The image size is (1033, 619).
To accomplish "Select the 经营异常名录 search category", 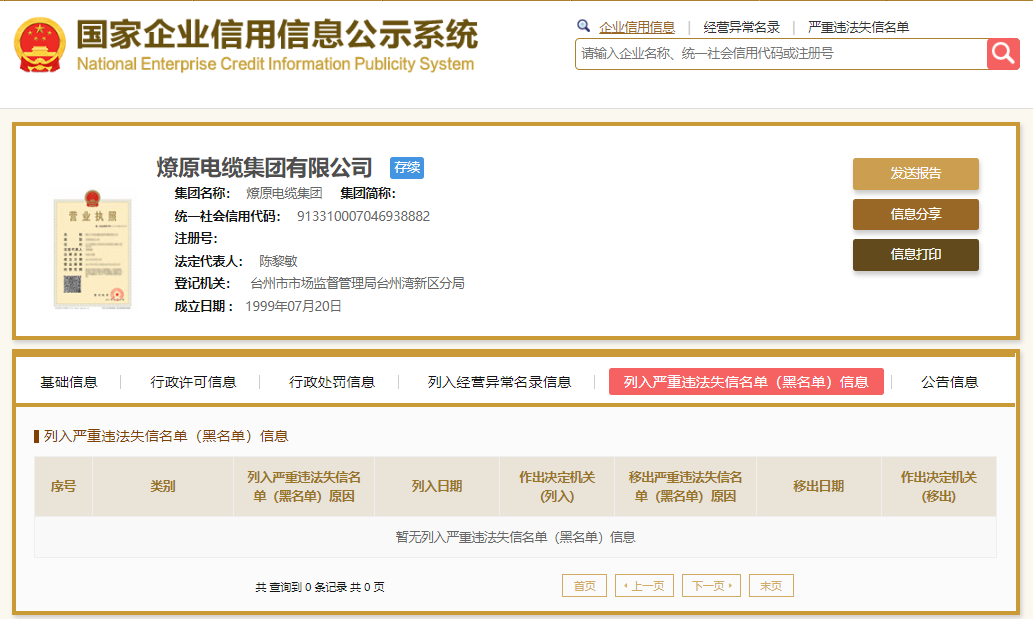I will coord(741,27).
